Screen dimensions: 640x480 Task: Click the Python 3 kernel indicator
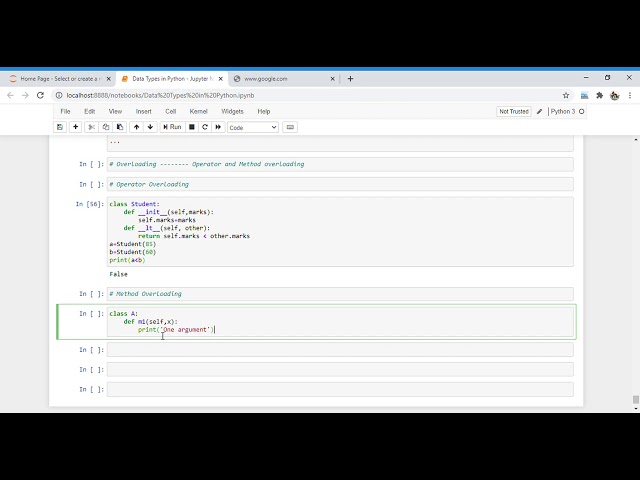pyautogui.click(x=562, y=111)
